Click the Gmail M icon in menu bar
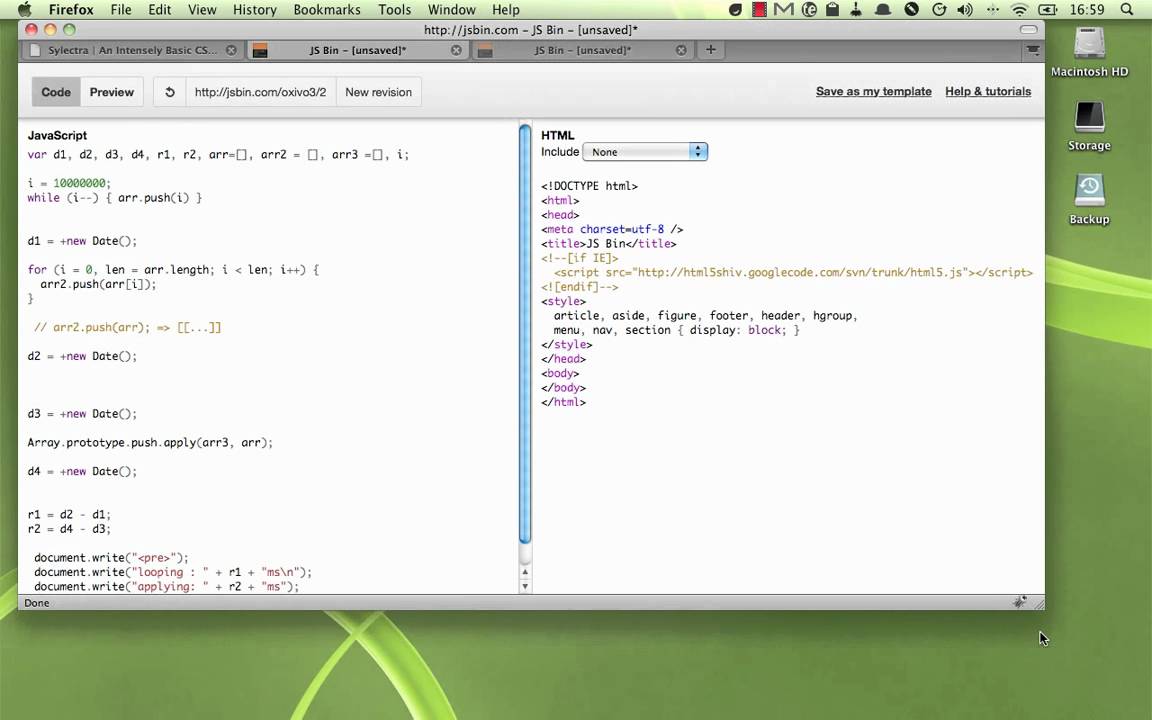1152x720 pixels. pyautogui.click(x=784, y=10)
